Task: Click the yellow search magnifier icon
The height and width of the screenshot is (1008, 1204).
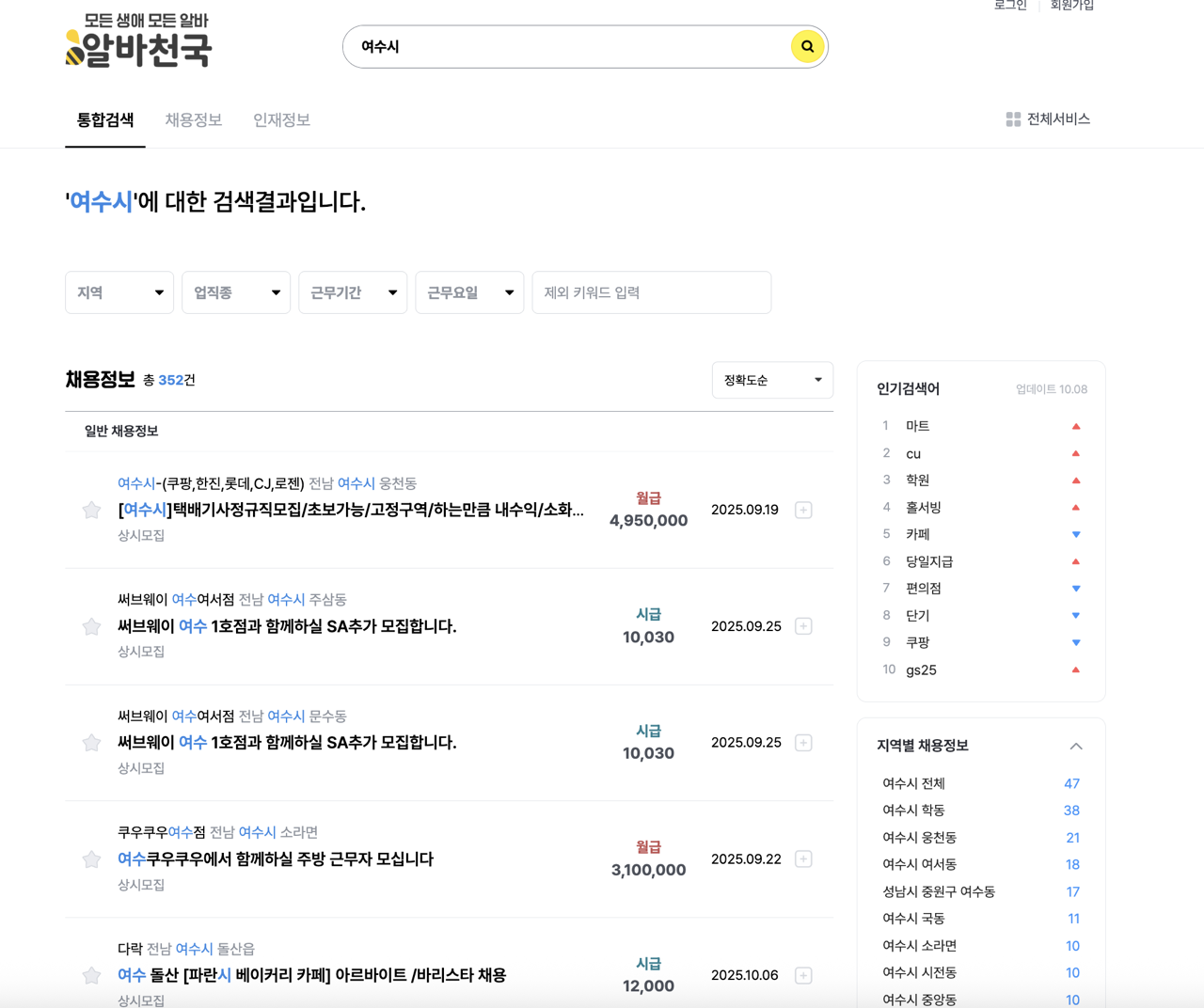Action: [807, 46]
